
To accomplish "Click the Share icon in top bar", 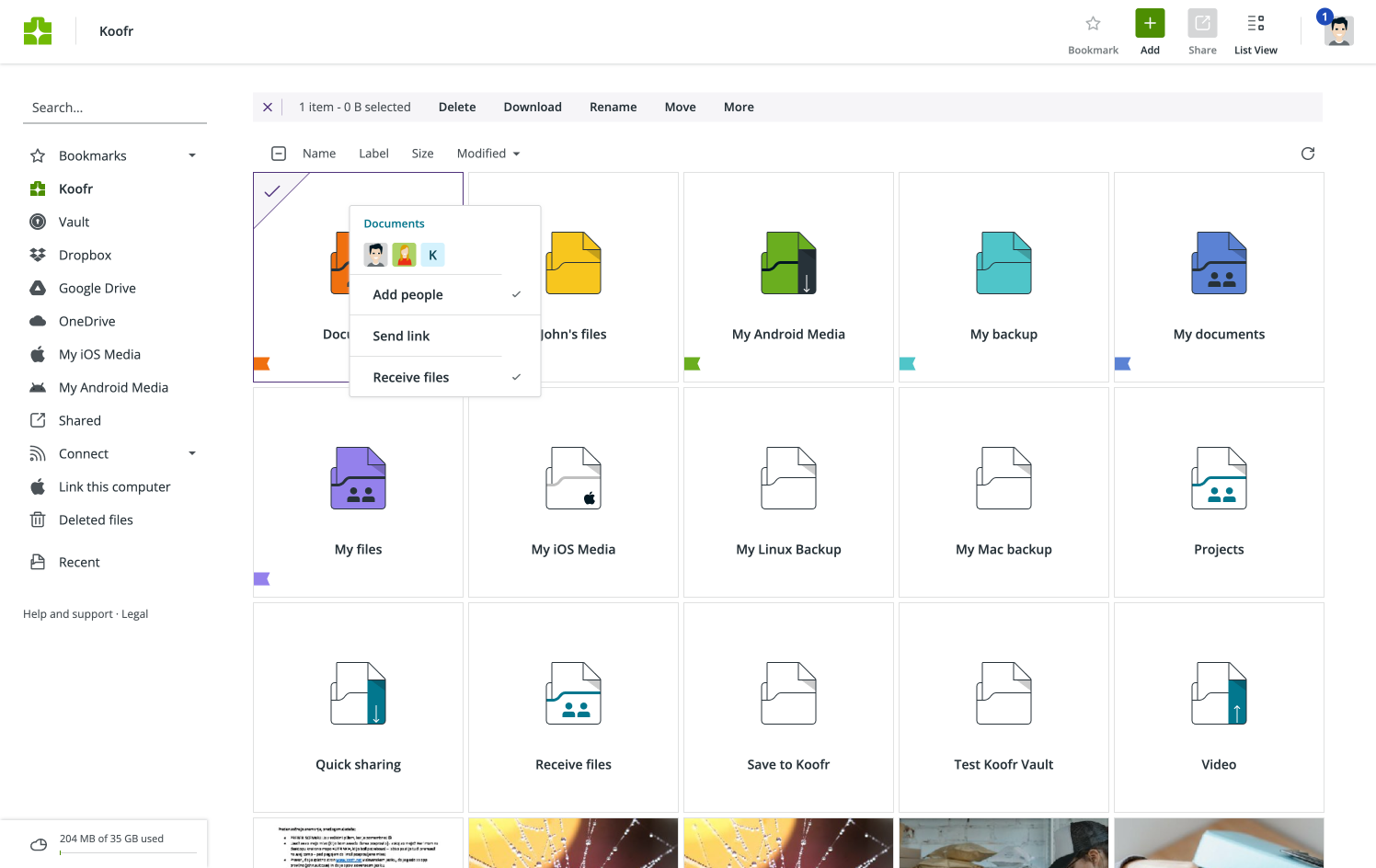I will pyautogui.click(x=1202, y=23).
